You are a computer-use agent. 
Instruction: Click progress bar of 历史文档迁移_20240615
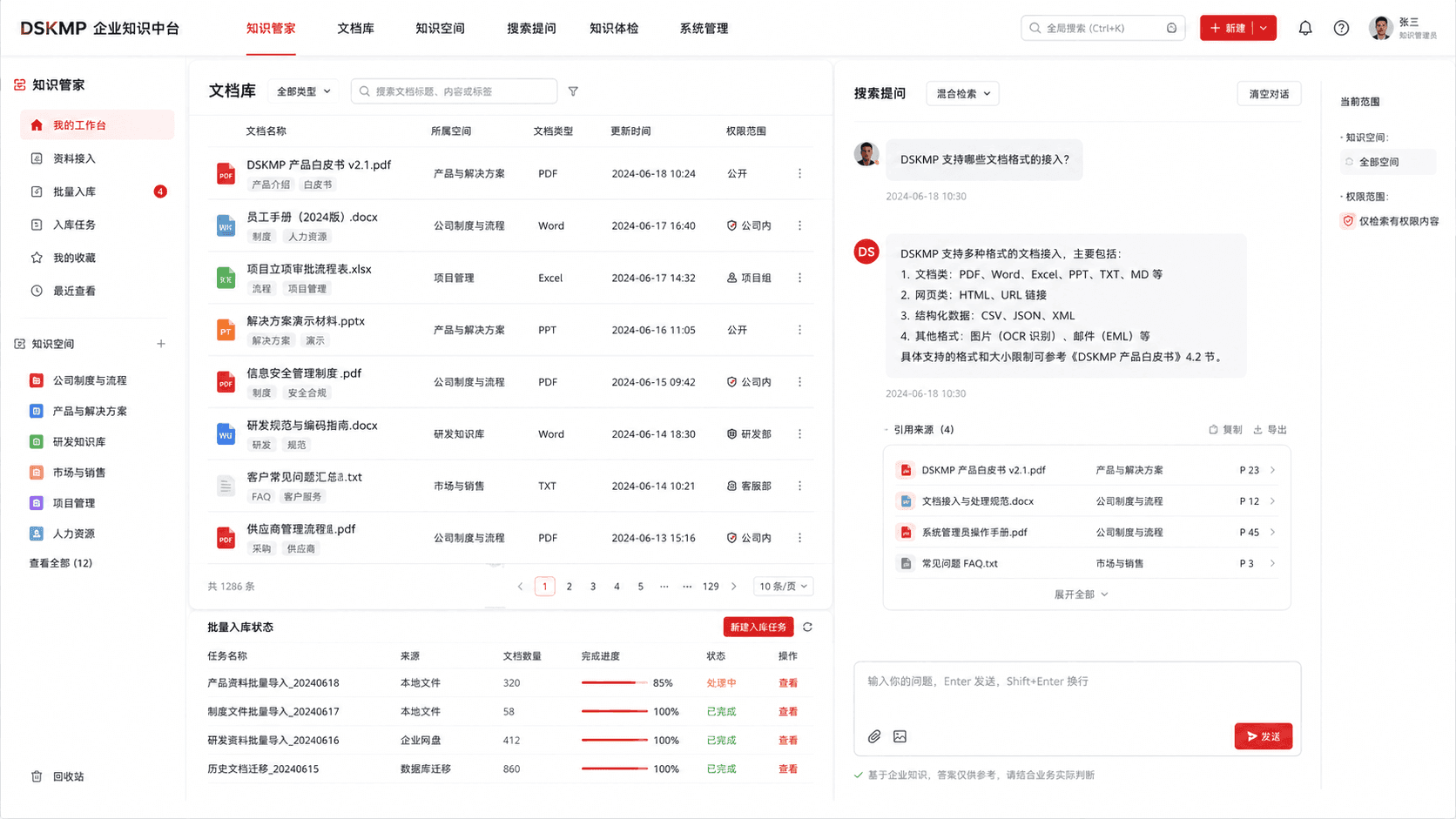(614, 769)
